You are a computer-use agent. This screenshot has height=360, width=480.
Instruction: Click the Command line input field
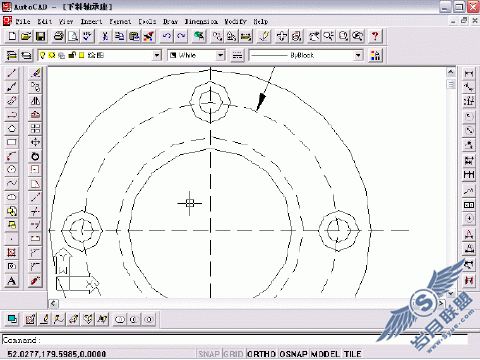point(235,340)
